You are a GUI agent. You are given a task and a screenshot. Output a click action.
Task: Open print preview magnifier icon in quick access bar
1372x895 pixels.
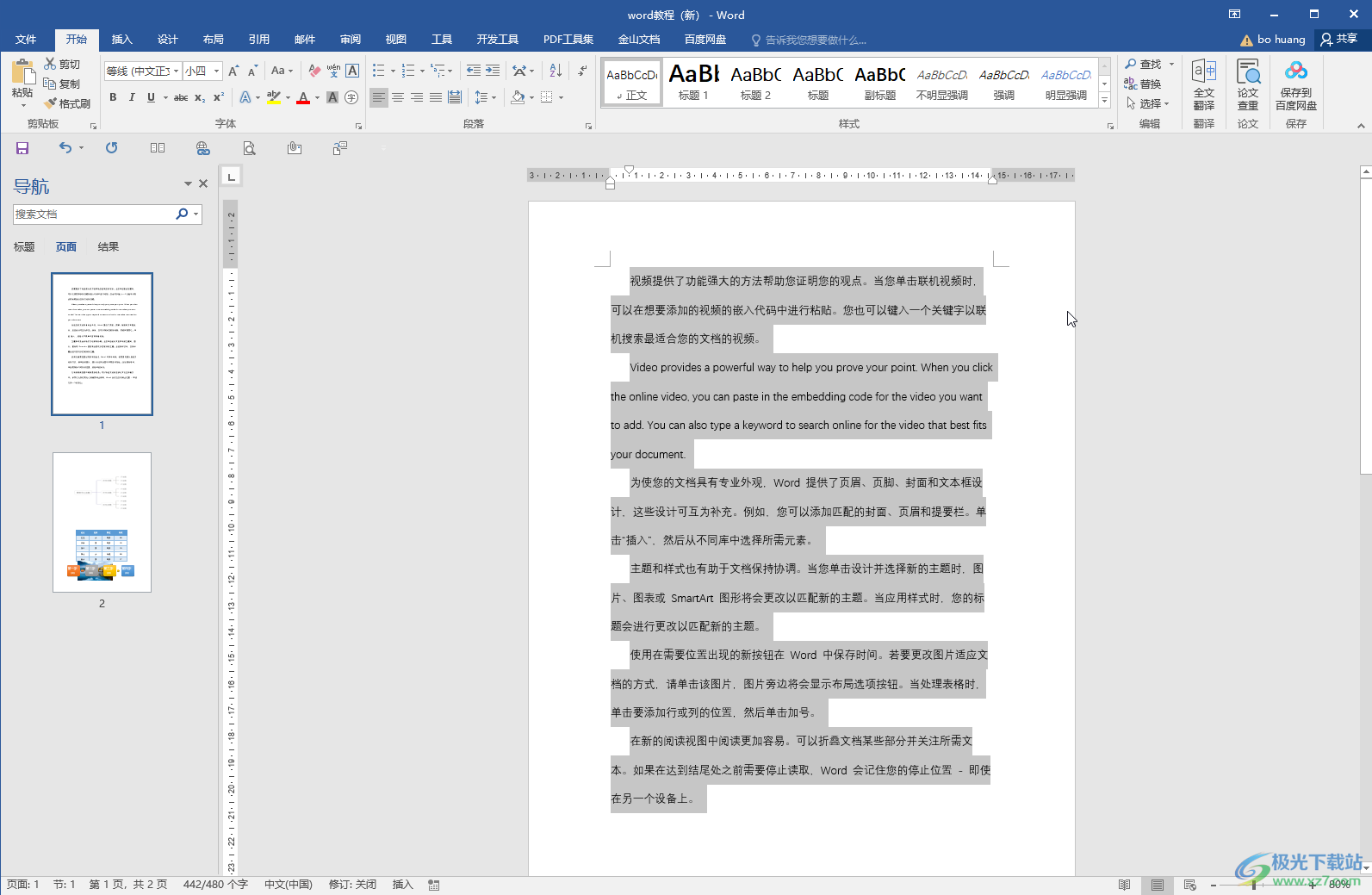250,148
